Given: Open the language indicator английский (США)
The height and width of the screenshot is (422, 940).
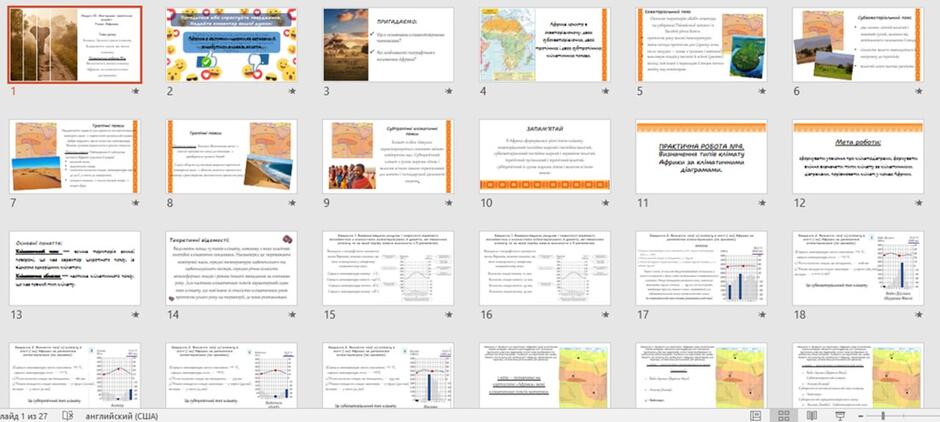Looking at the screenshot, I should coord(122,415).
